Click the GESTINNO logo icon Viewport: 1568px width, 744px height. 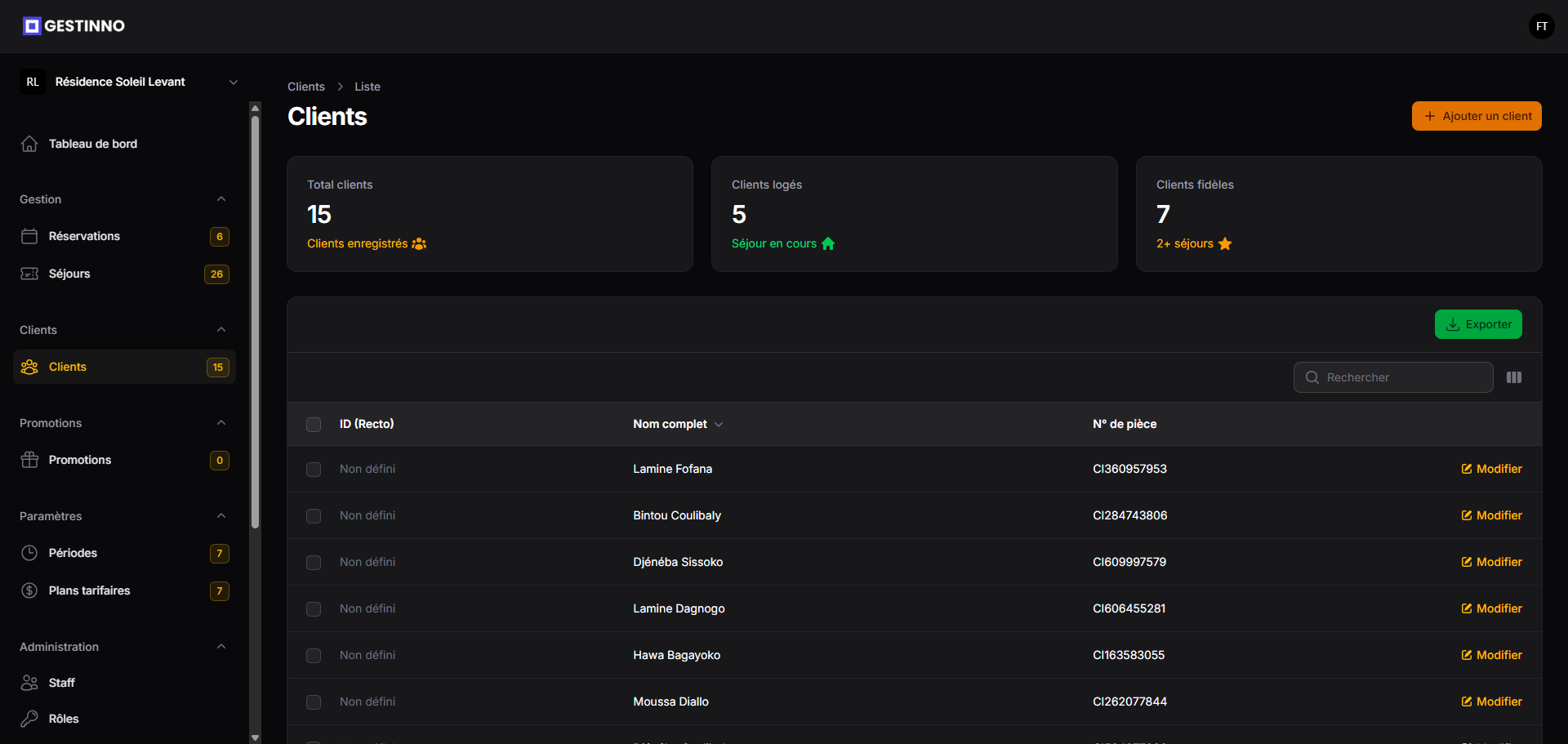pyautogui.click(x=32, y=26)
